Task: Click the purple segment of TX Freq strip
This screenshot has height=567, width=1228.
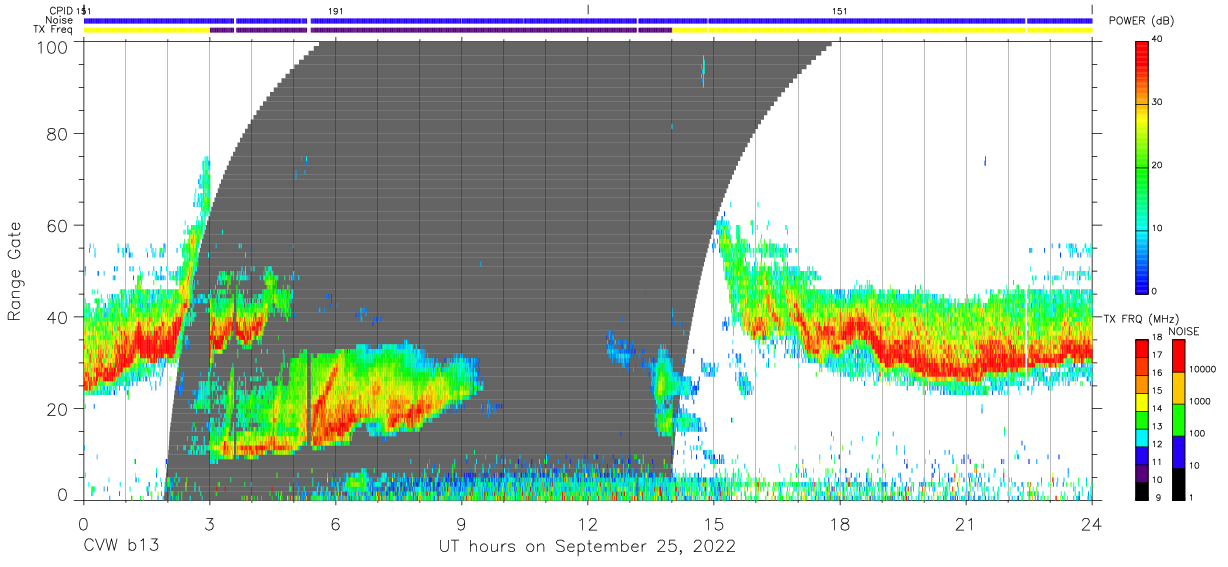Action: point(440,30)
